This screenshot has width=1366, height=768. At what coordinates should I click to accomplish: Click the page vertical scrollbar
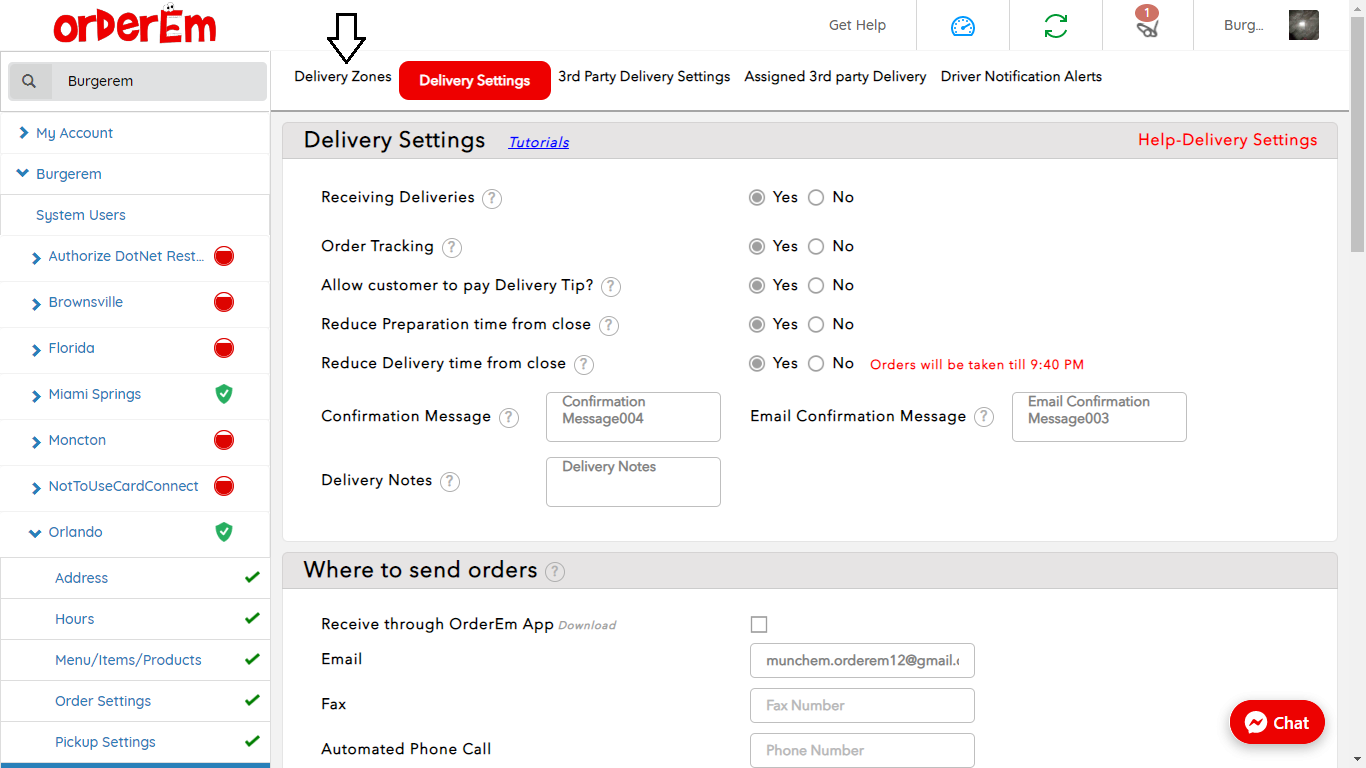[1357, 130]
